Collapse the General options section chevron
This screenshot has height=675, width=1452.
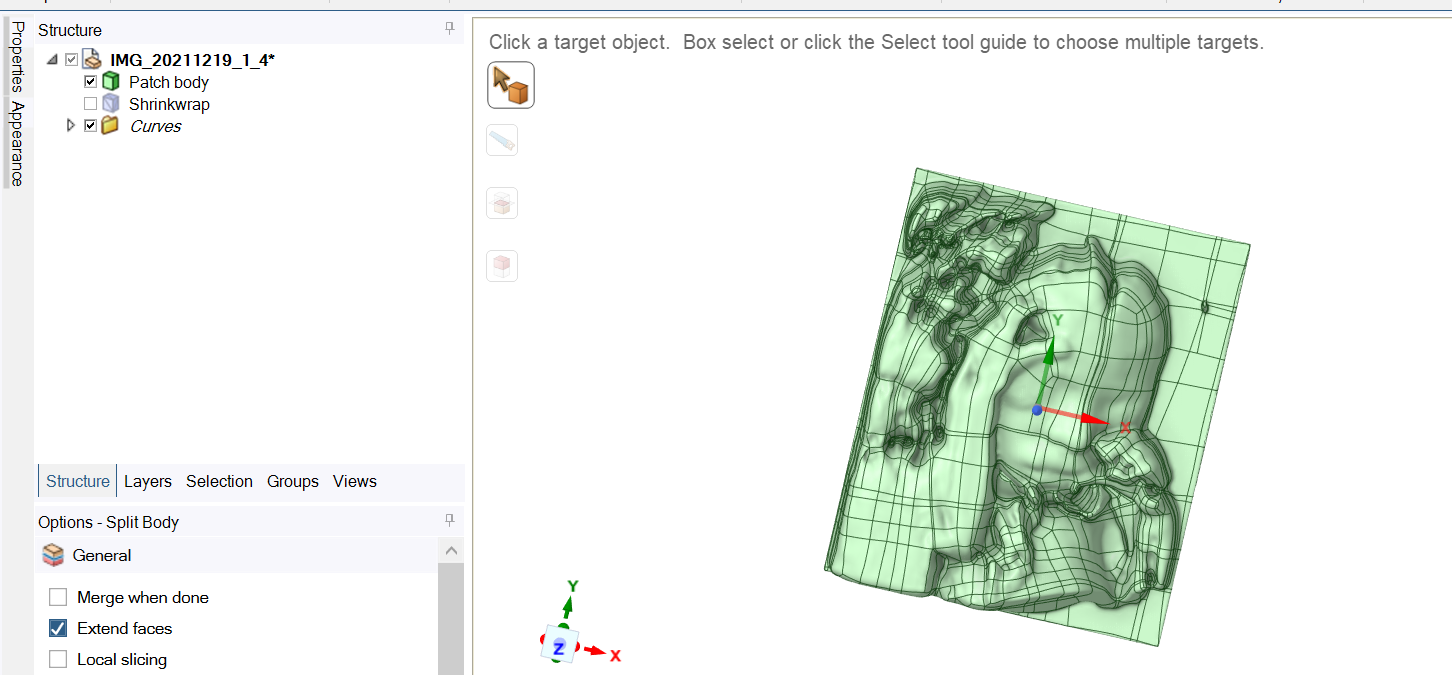451,551
